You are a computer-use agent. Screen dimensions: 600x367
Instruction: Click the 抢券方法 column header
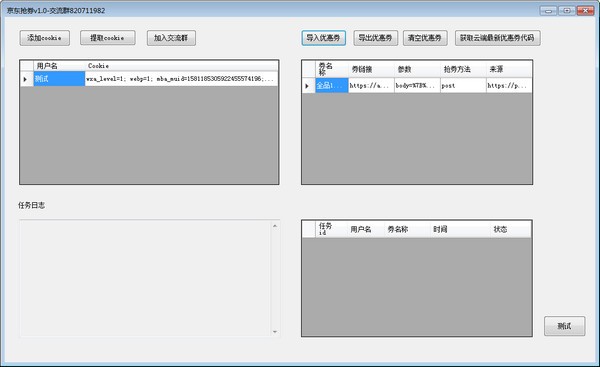[463, 69]
